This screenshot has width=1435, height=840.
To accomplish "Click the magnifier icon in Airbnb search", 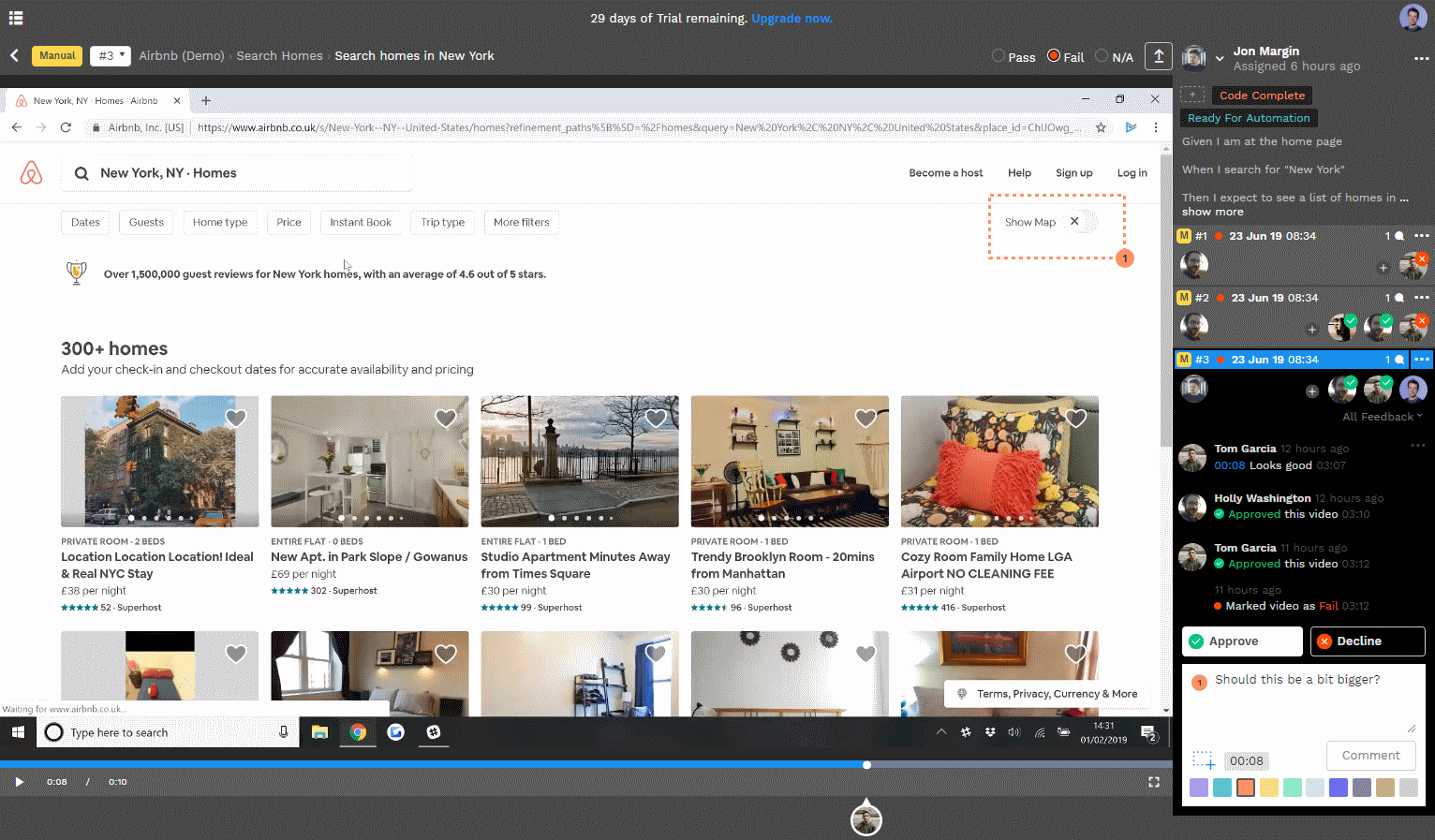I will point(81,173).
